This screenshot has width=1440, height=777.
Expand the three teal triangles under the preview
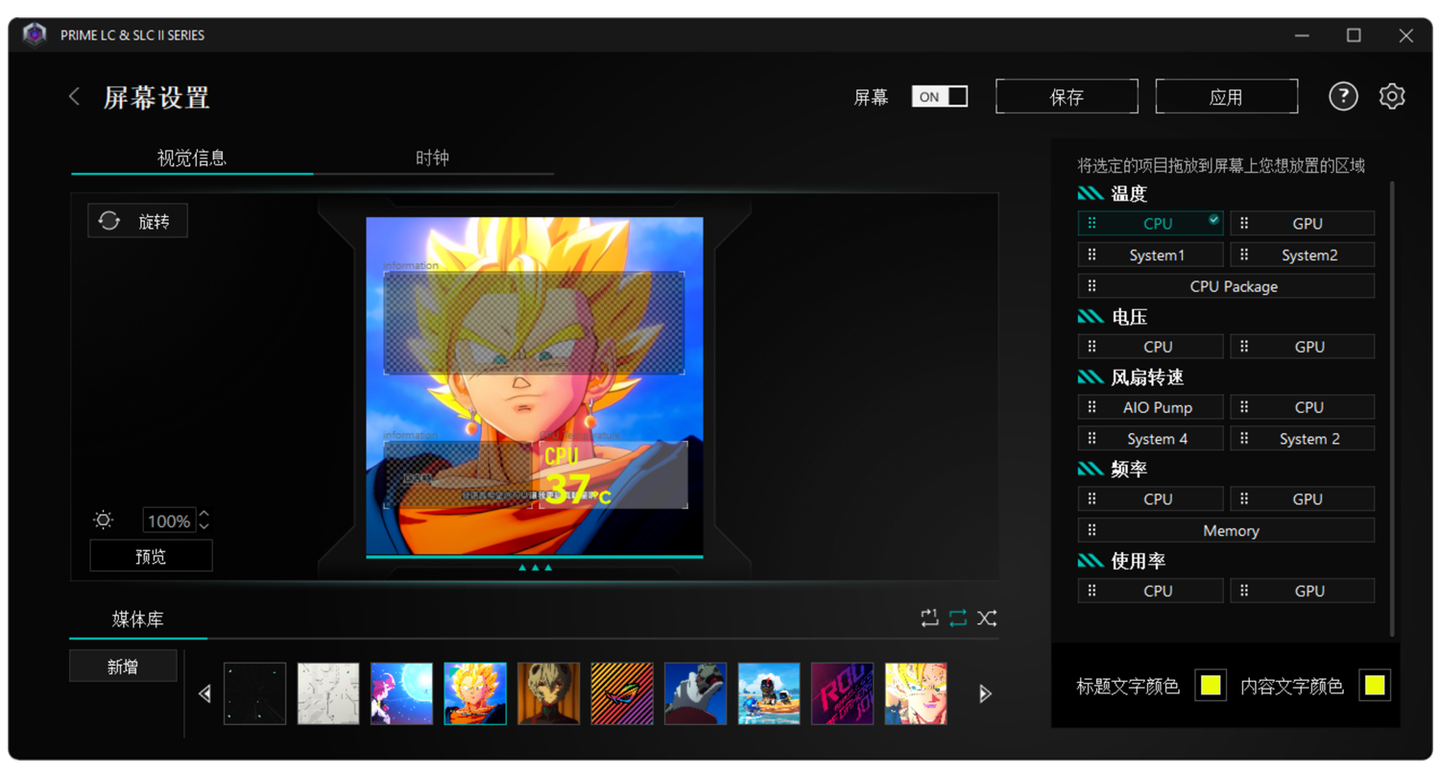[535, 567]
